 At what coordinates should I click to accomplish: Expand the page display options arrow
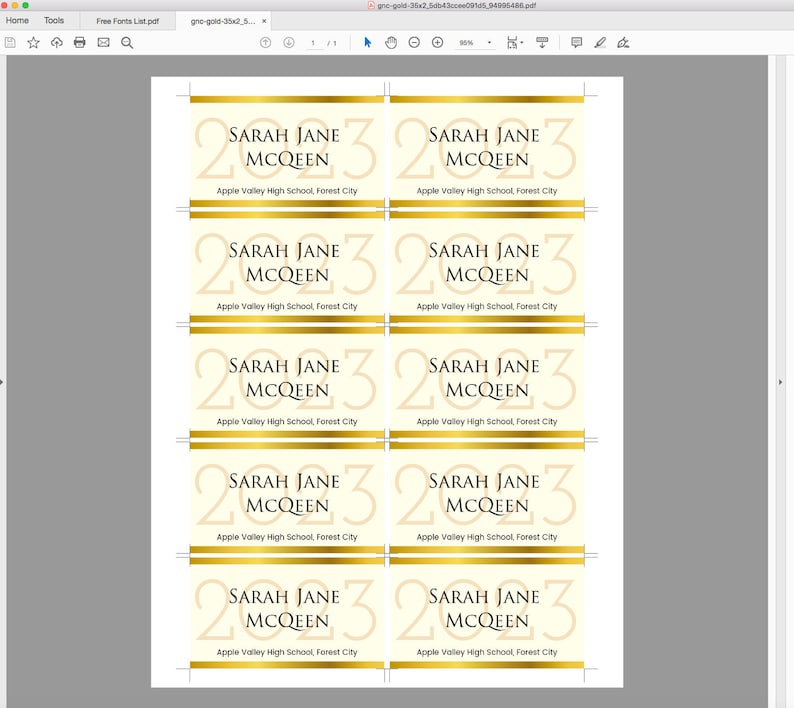pyautogui.click(x=522, y=43)
